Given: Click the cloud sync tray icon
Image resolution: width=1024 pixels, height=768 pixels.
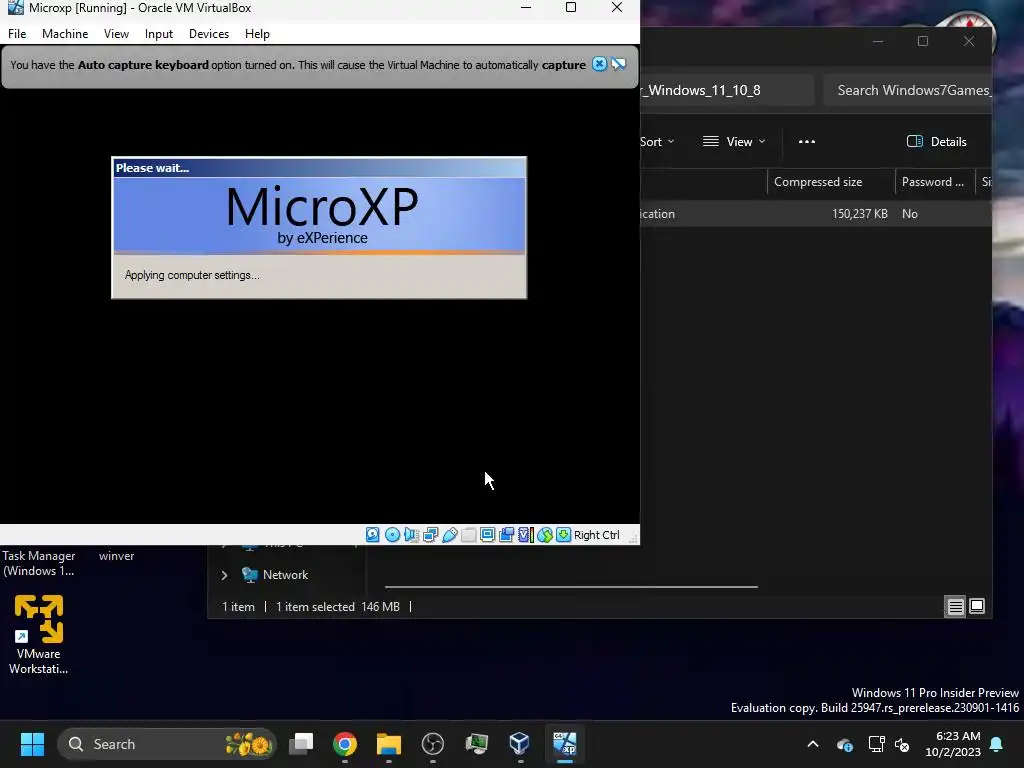Looking at the screenshot, I should [844, 744].
